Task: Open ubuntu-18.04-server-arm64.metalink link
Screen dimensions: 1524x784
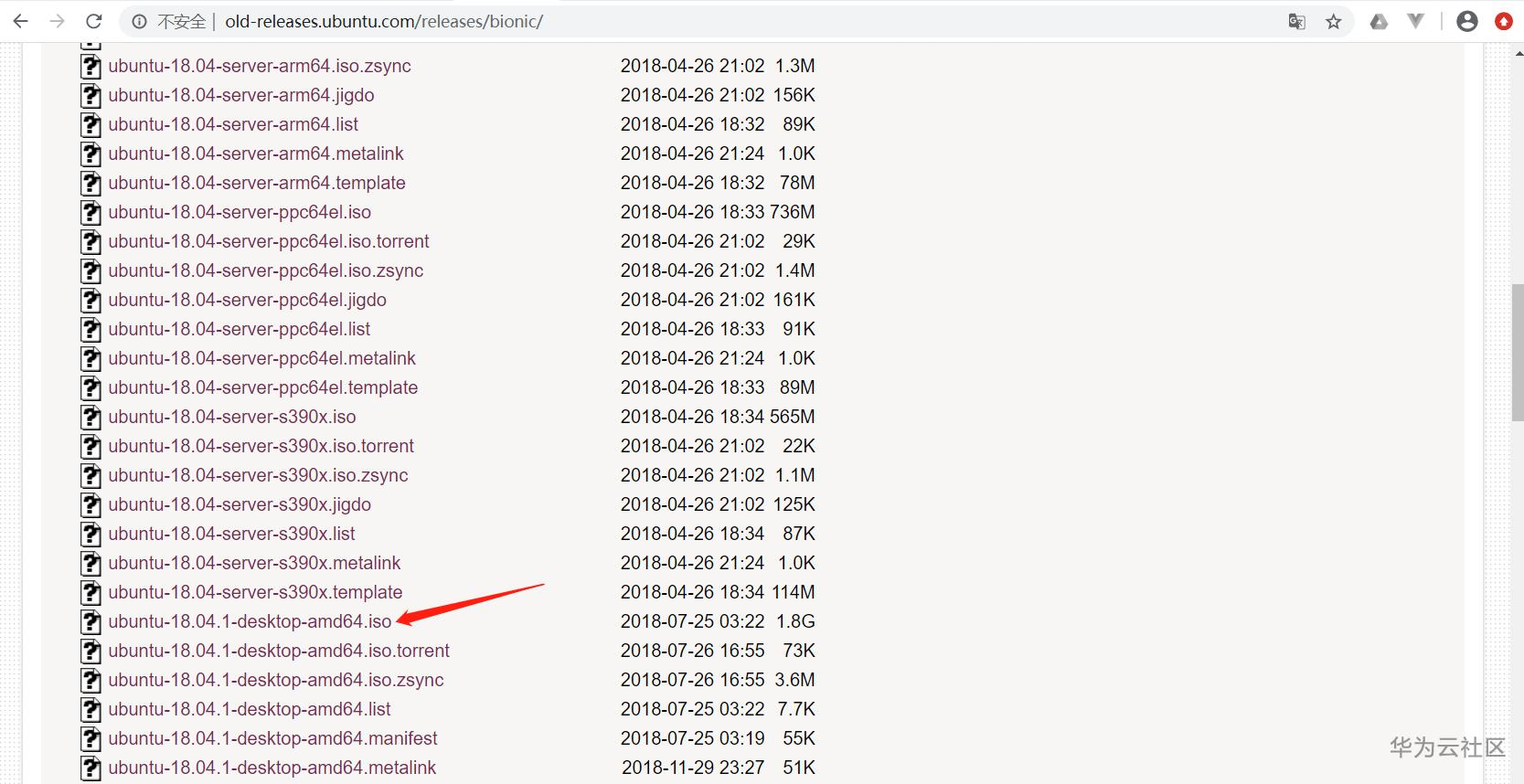Action: [x=256, y=154]
